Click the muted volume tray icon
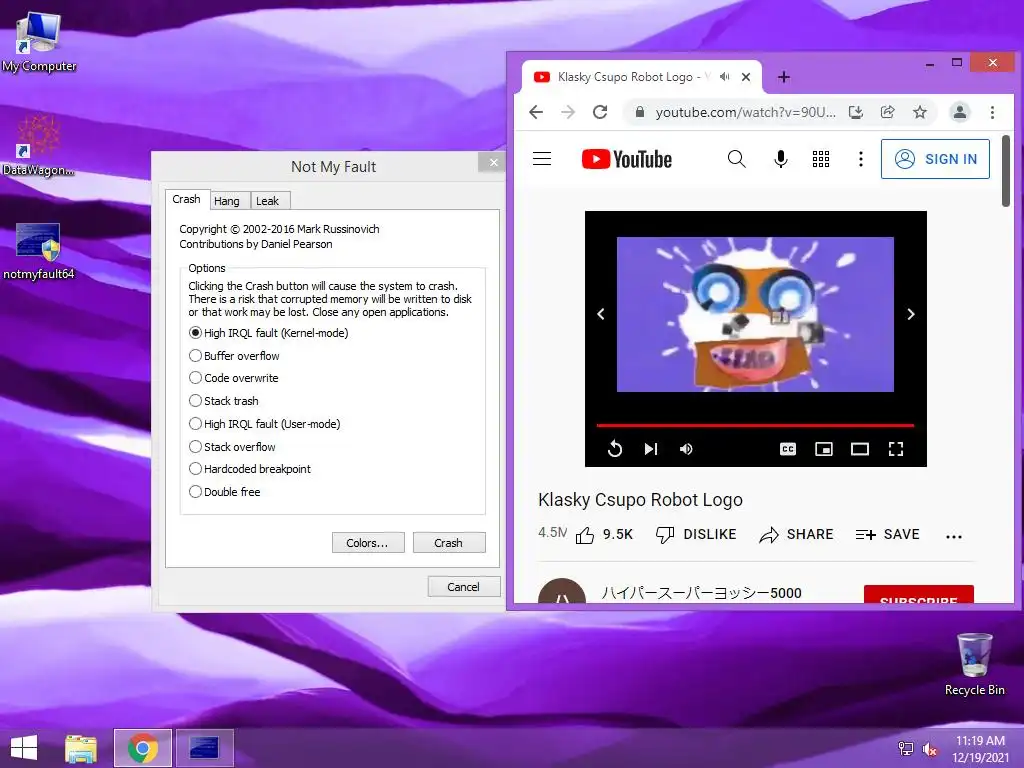The width and height of the screenshot is (1024, 768). [x=929, y=749]
